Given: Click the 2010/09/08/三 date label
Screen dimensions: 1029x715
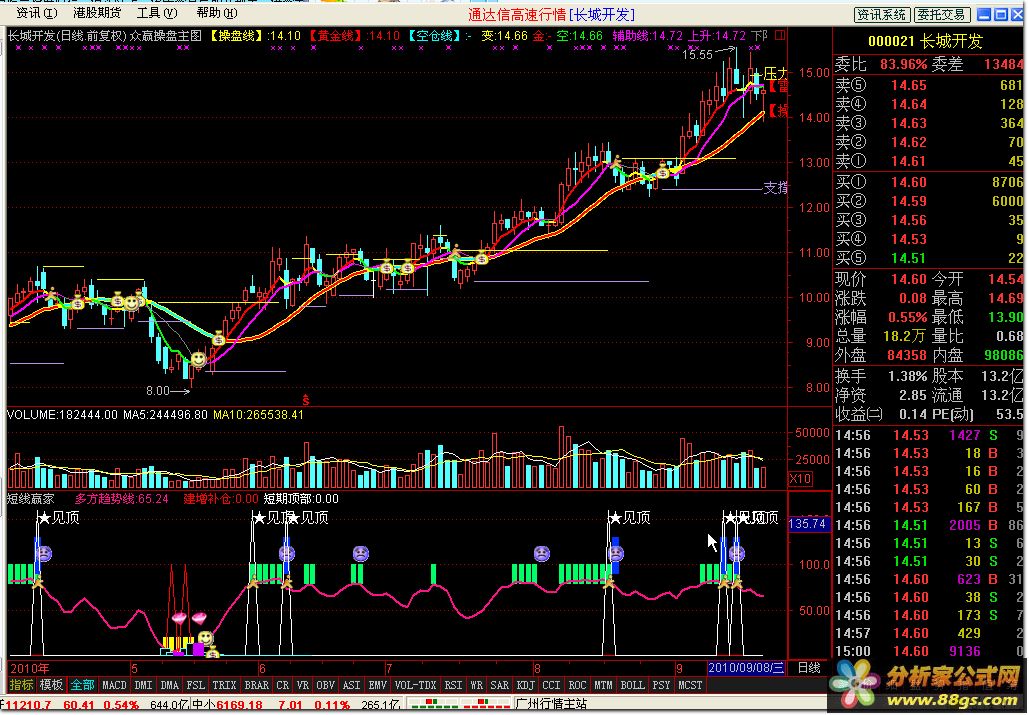Looking at the screenshot, I should point(746,668).
